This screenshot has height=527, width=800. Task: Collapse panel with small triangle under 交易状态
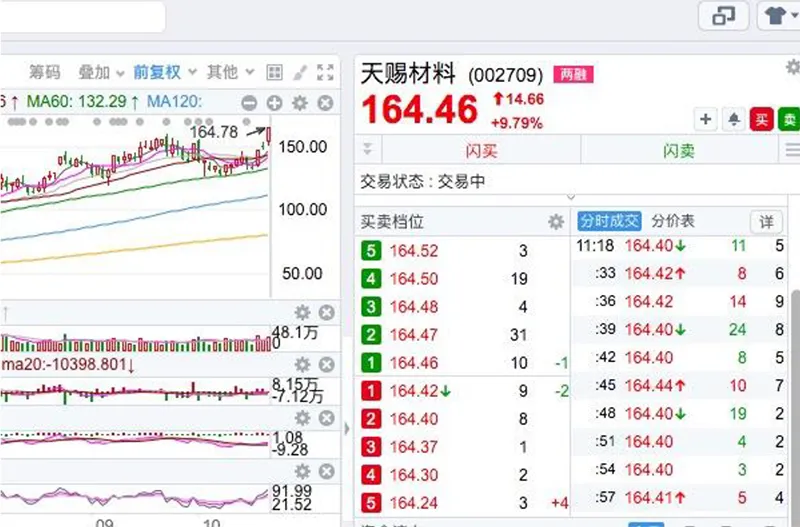pos(571,197)
